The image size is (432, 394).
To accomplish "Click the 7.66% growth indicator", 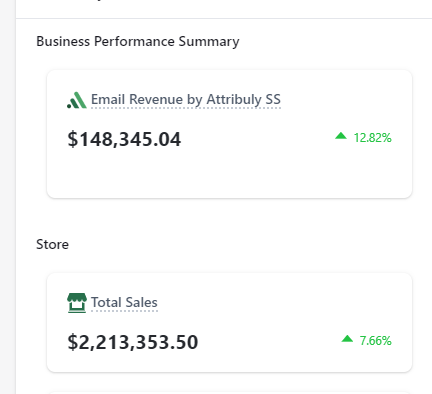I will tap(375, 341).
